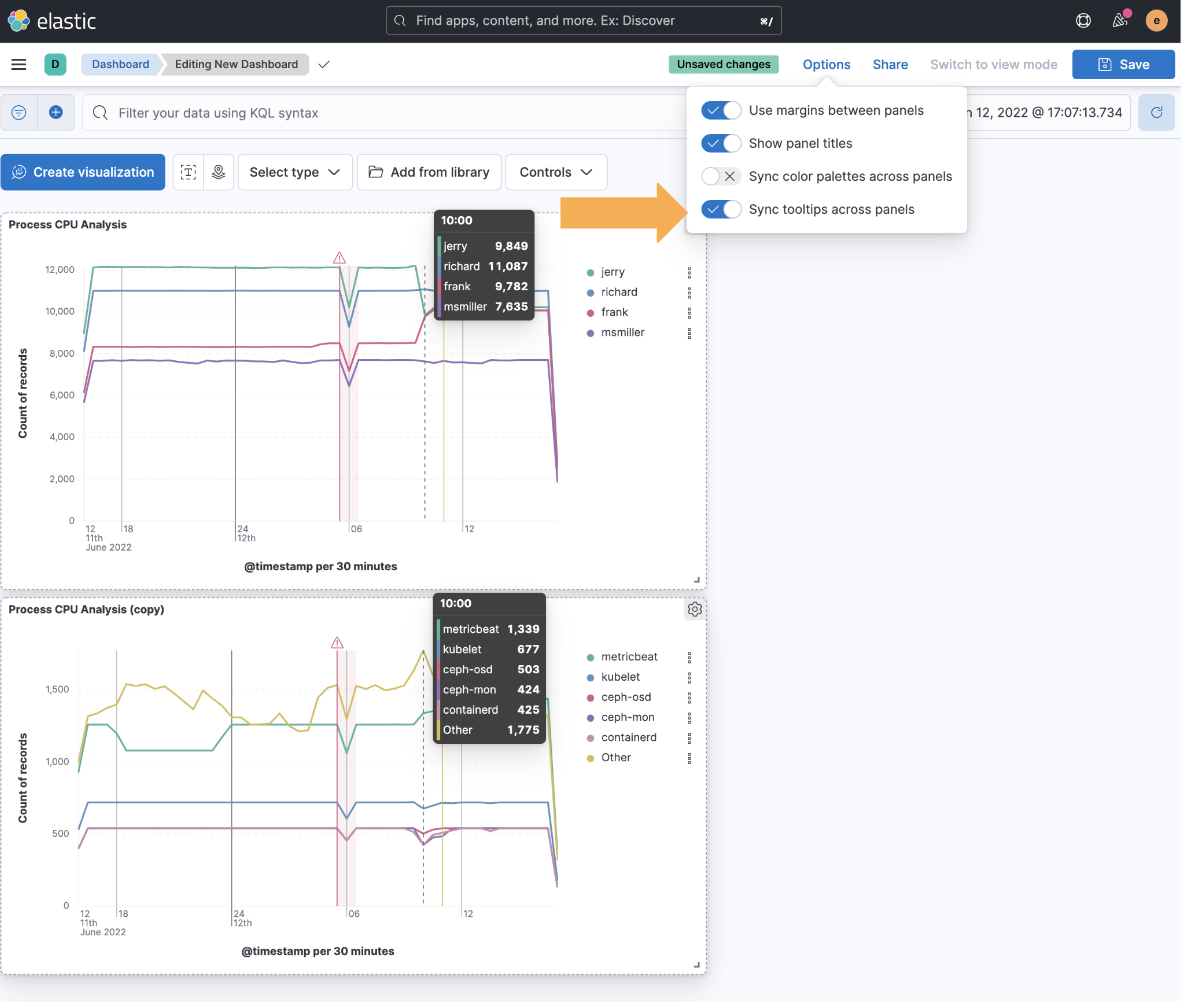The image size is (1182, 1002).
Task: Click the maps visualization icon
Action: click(x=218, y=172)
